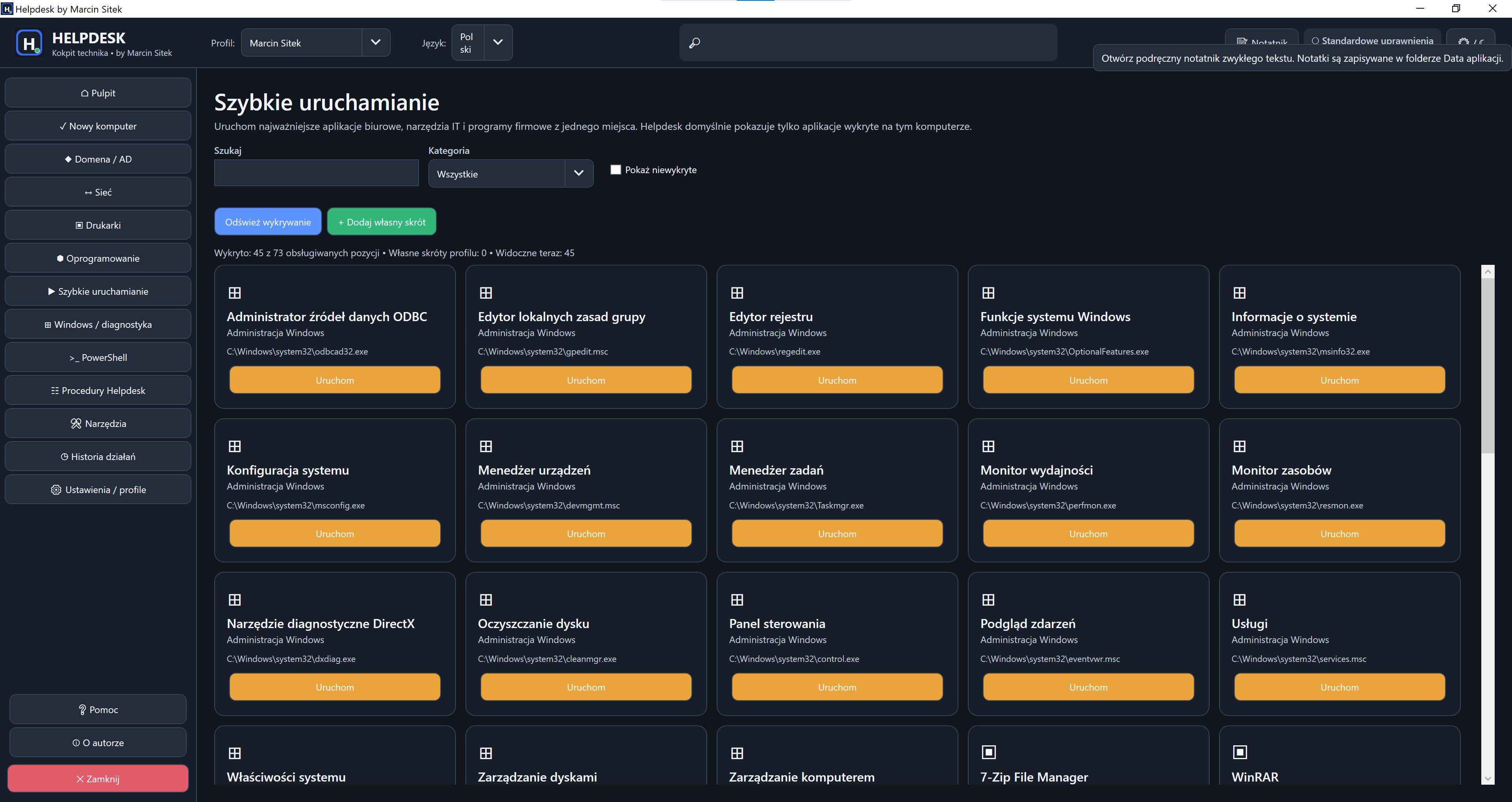Image resolution: width=1512 pixels, height=802 pixels.
Task: Open Windows / diagnostyka section
Action: (x=98, y=324)
